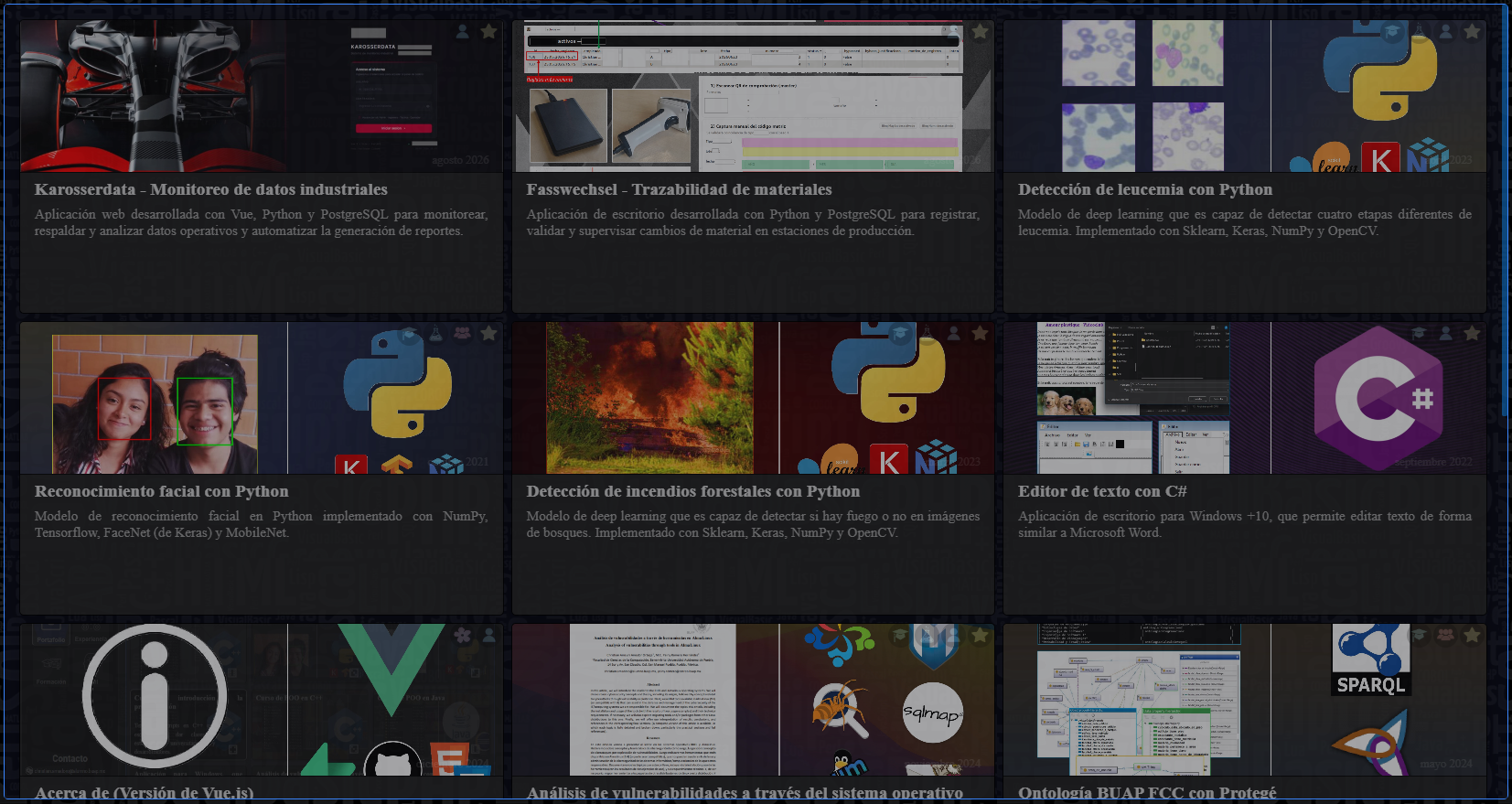Open Detección de incendios forestales con Python title
Image resolution: width=1512 pixels, height=804 pixels.
[693, 491]
